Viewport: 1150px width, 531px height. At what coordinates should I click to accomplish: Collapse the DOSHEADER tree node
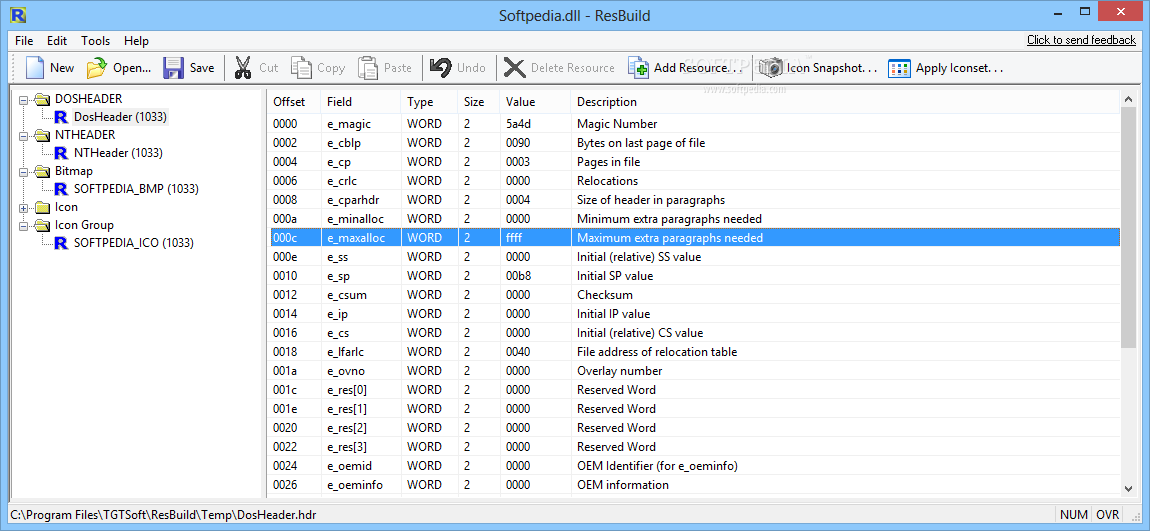[23, 99]
